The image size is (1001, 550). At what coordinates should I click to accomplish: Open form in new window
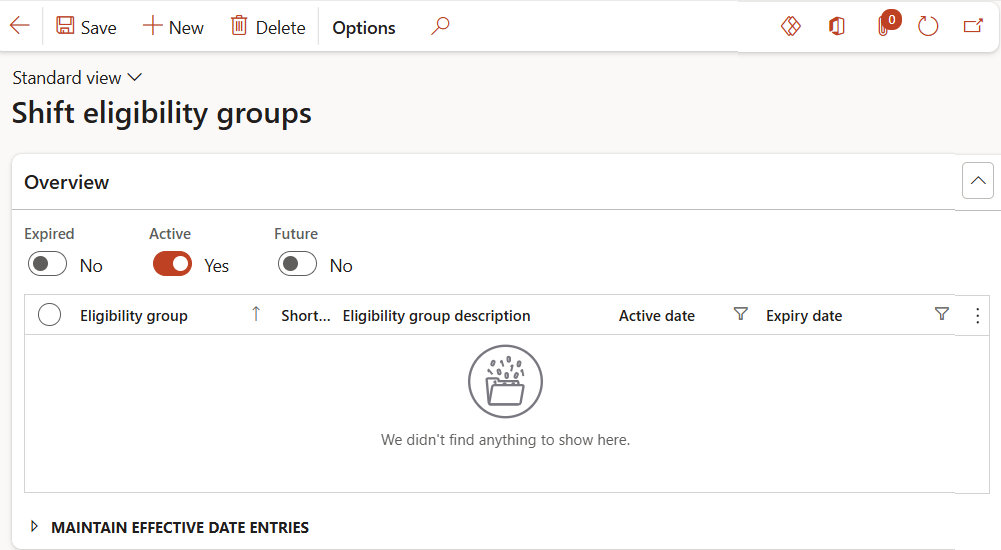coord(973,26)
